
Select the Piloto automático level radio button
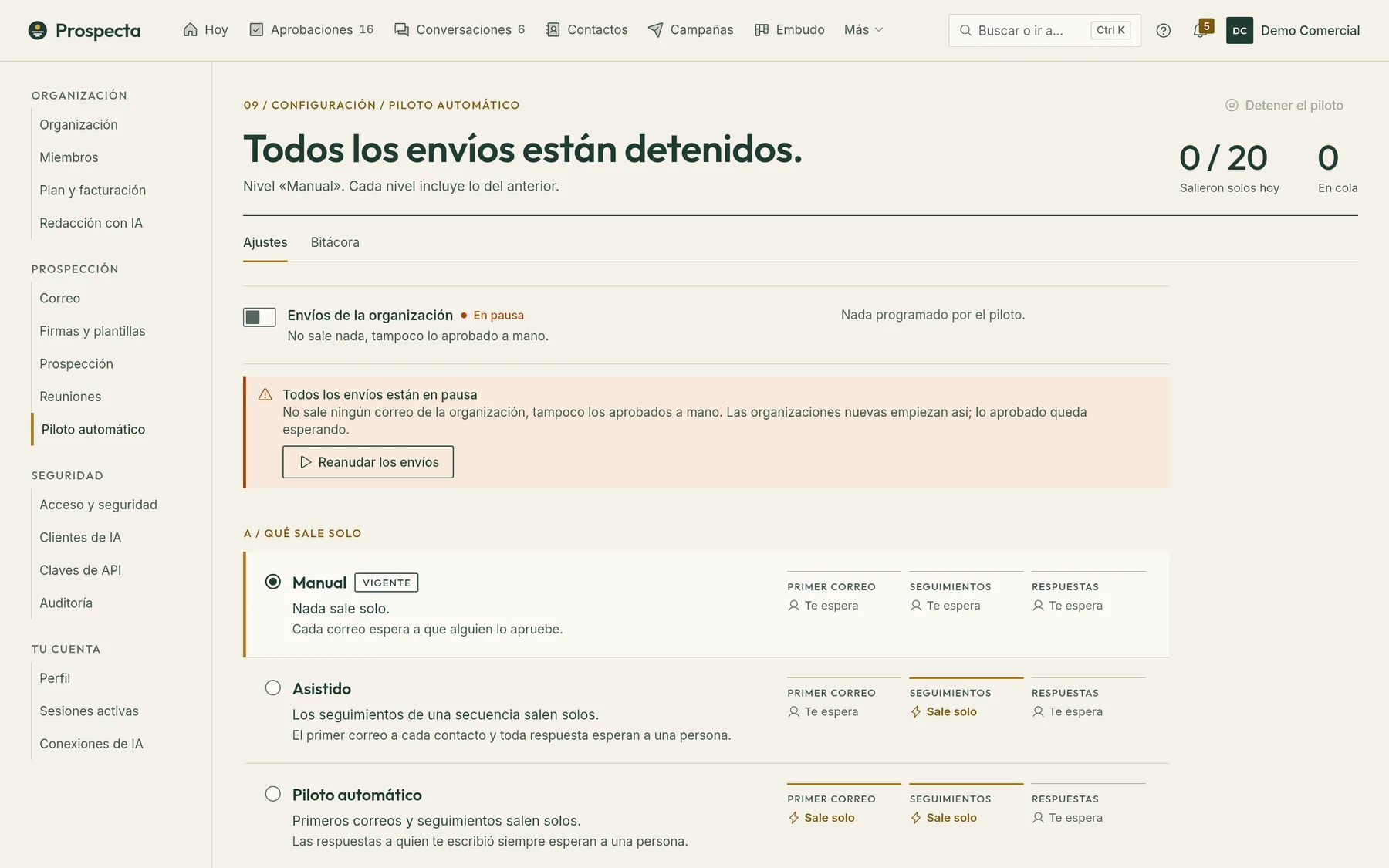(x=273, y=794)
